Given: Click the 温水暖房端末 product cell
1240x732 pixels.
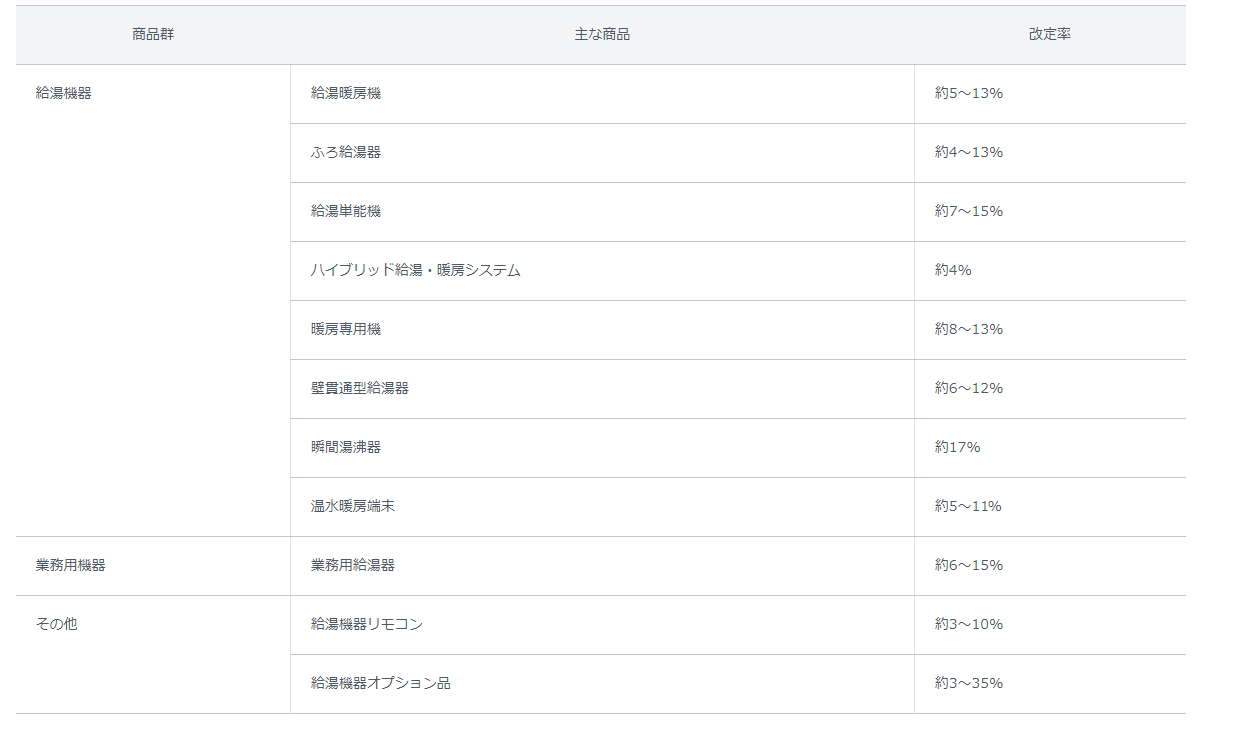Looking at the screenshot, I should pos(353,506).
